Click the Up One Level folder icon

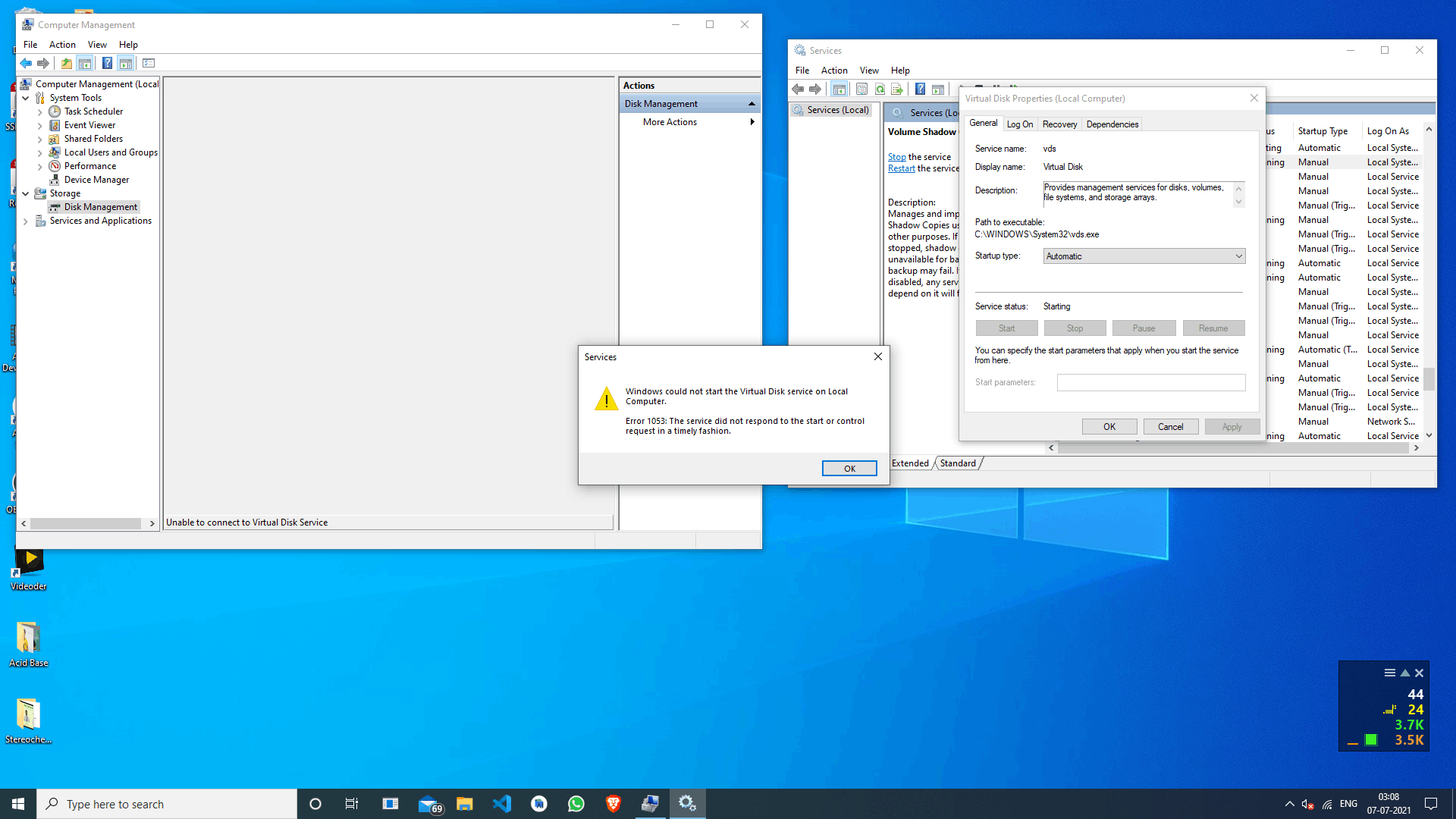coord(67,64)
